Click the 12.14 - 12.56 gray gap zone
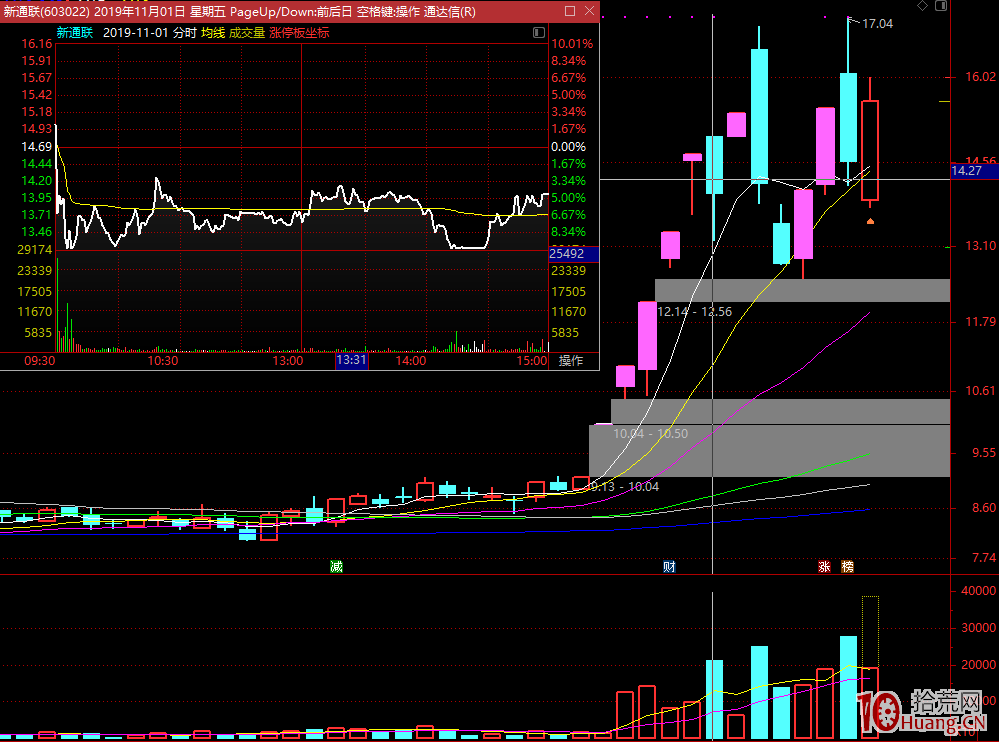Image resolution: width=999 pixels, height=742 pixels. 802,290
